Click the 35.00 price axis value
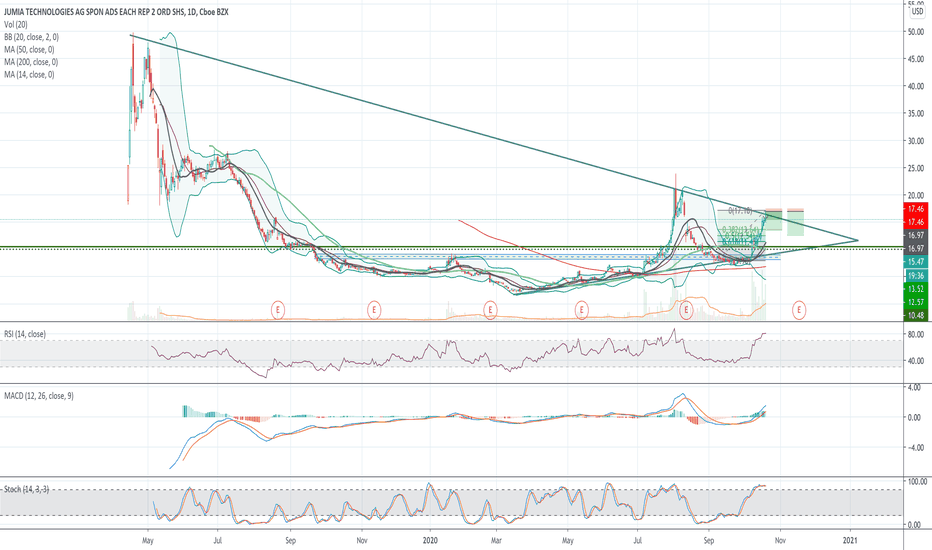The width and height of the screenshot is (932, 550). pyautogui.click(x=916, y=113)
